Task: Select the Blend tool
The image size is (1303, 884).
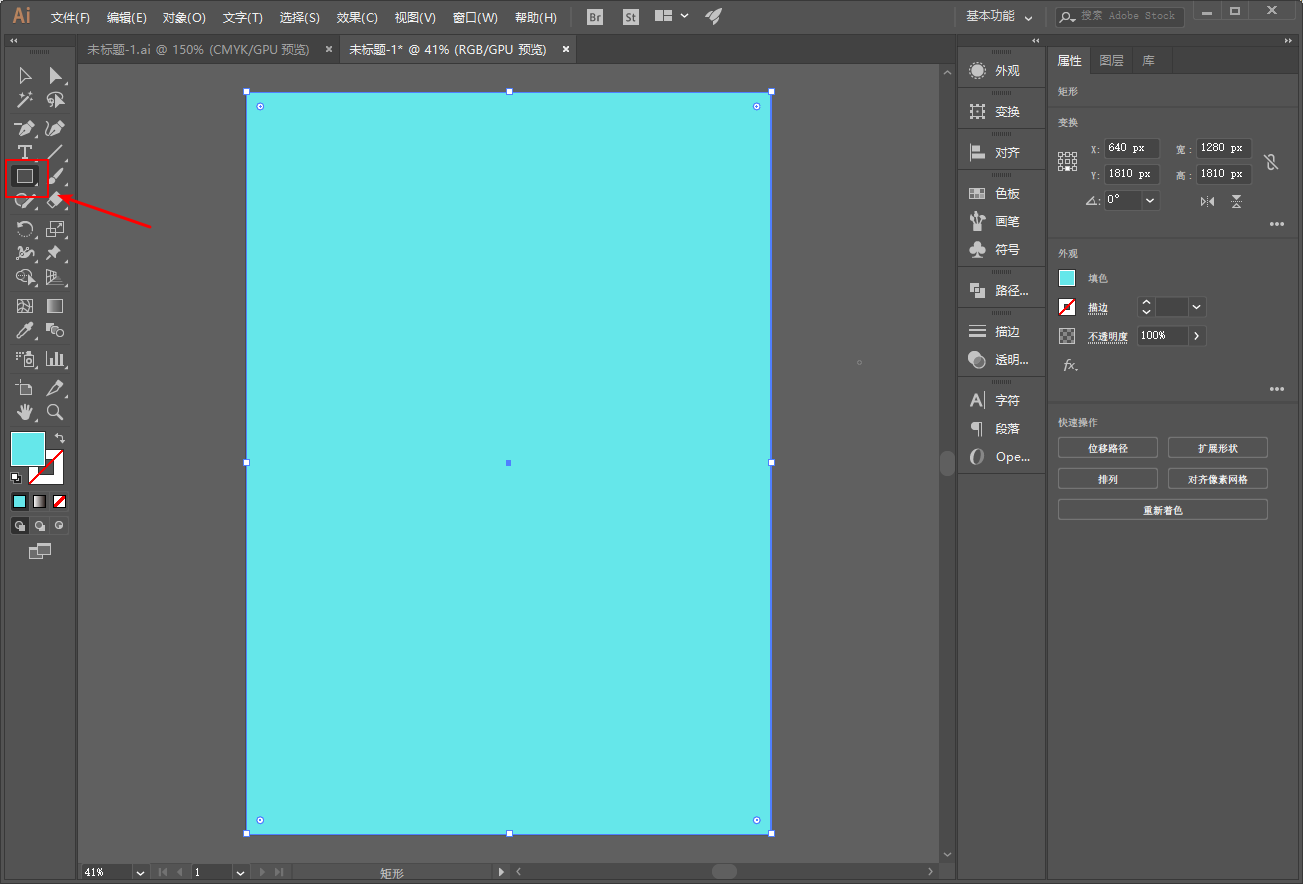Action: coord(56,330)
